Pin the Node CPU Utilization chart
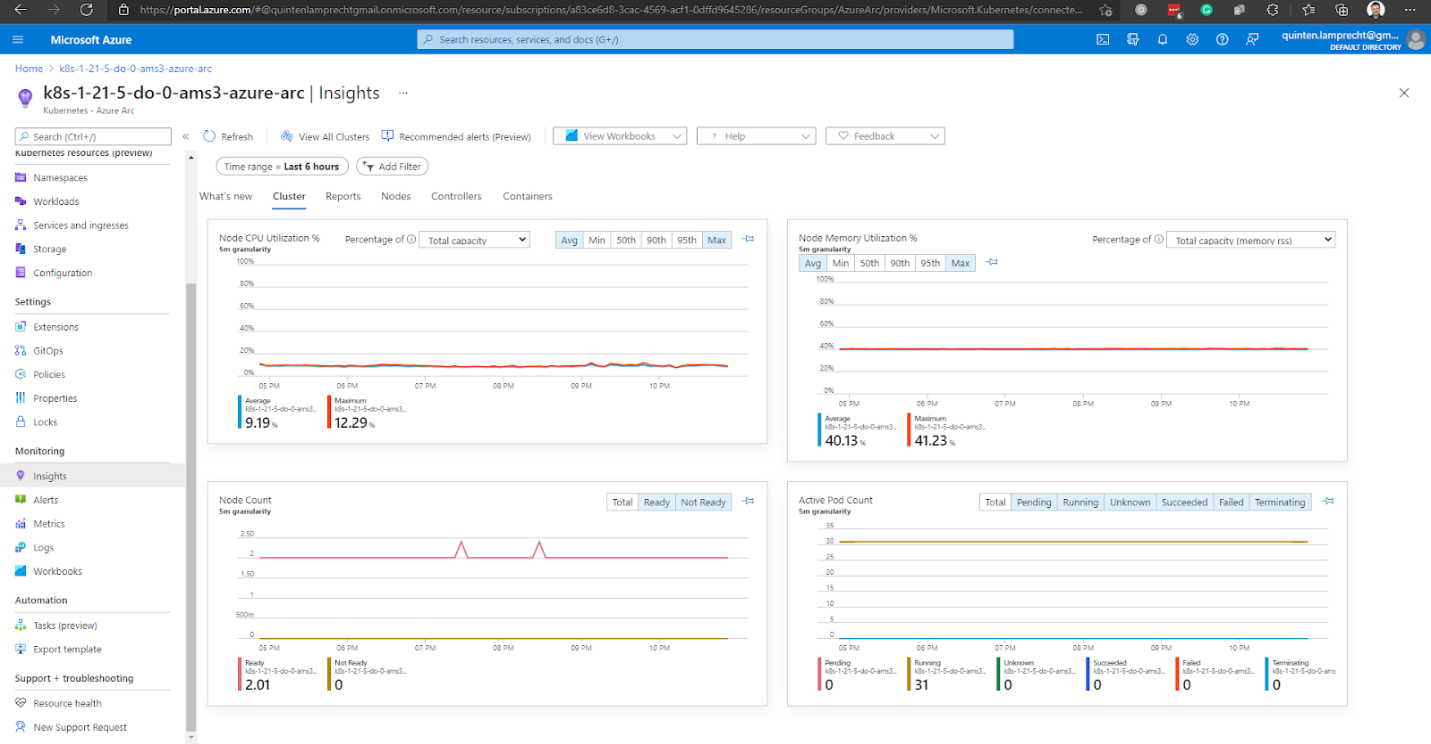Image resolution: width=1431 pixels, height=744 pixels. click(748, 240)
